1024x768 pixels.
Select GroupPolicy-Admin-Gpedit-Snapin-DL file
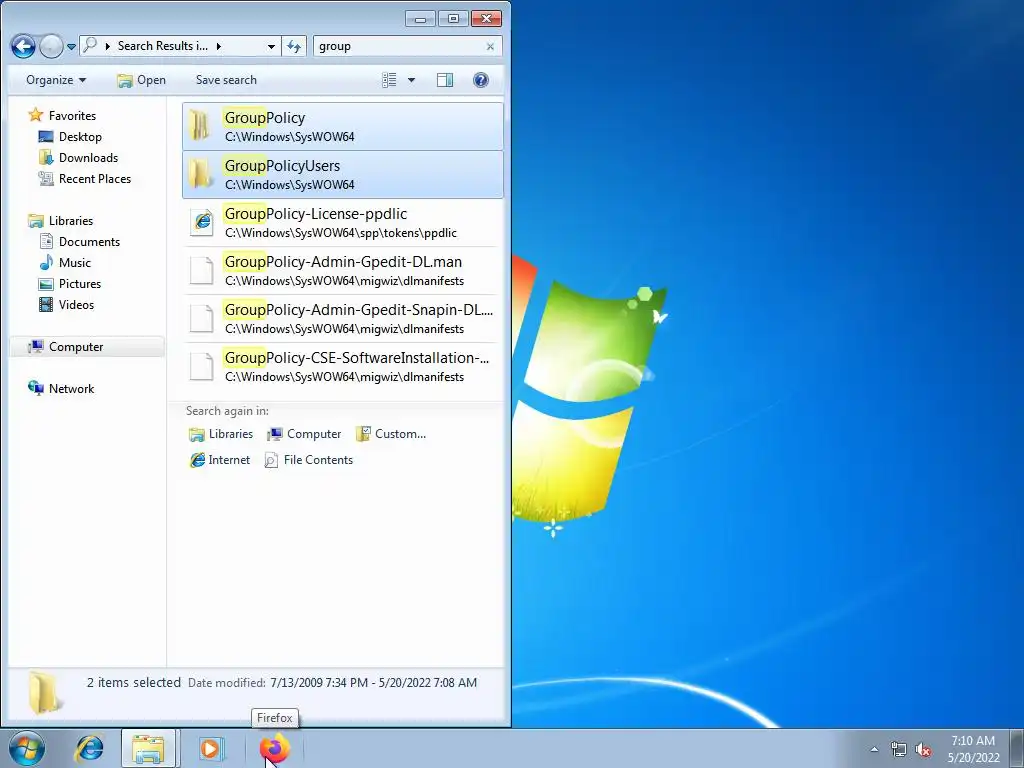[343, 318]
